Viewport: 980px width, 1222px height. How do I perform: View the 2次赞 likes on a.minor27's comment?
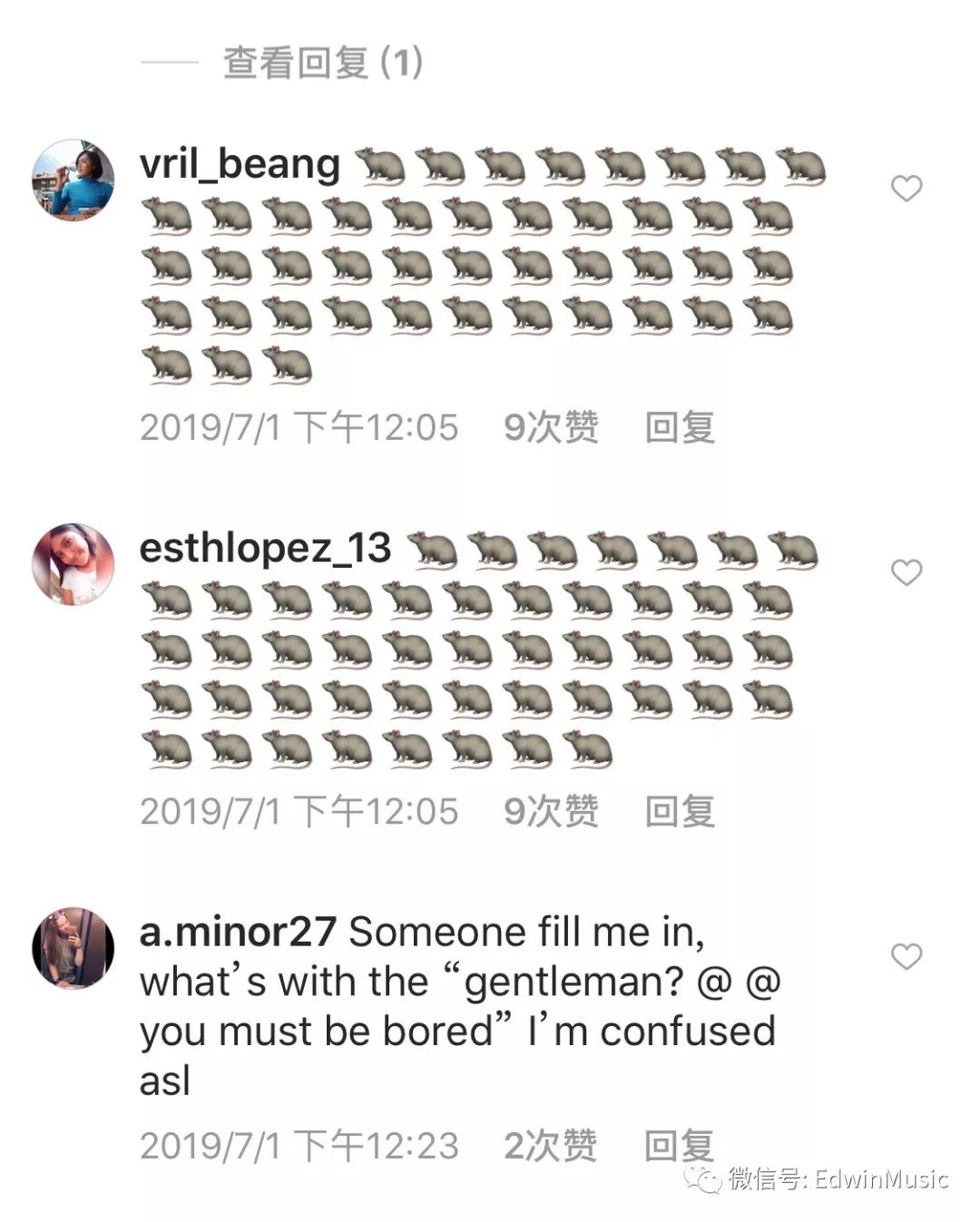(x=551, y=1146)
